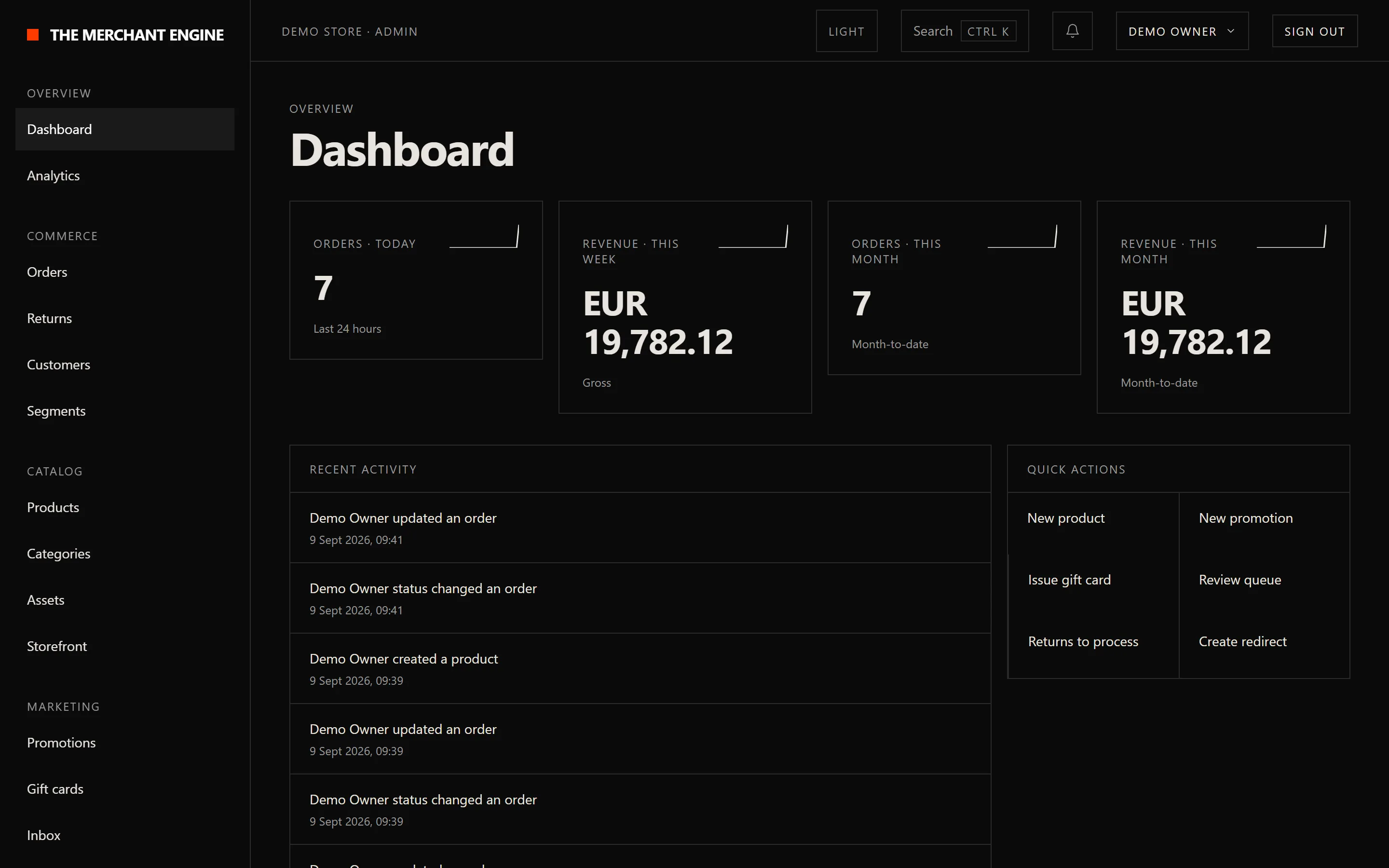Click the Revenue · This Month sparkline
This screenshot has width=1389, height=868.
coord(1292,236)
